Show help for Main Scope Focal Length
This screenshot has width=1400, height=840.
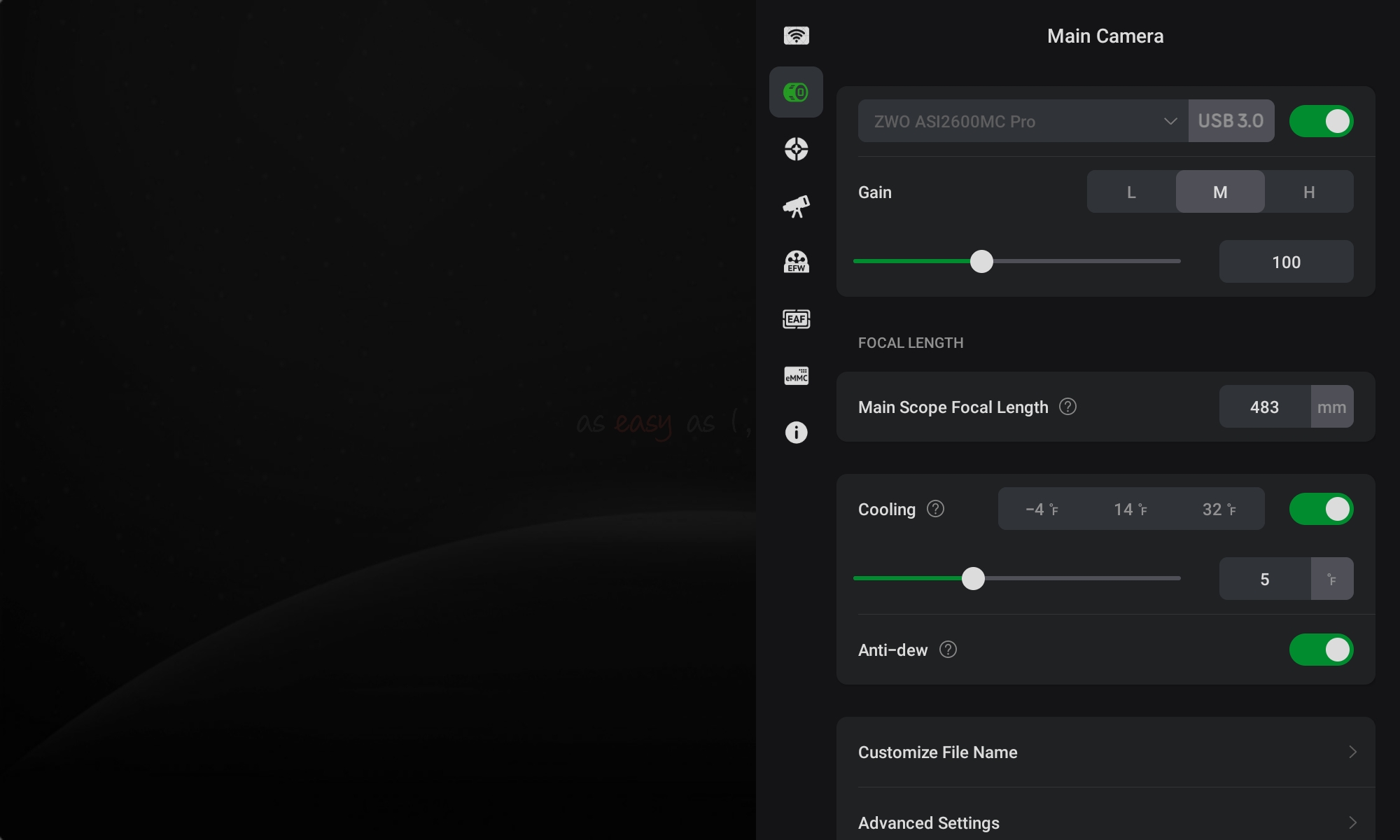click(x=1067, y=407)
